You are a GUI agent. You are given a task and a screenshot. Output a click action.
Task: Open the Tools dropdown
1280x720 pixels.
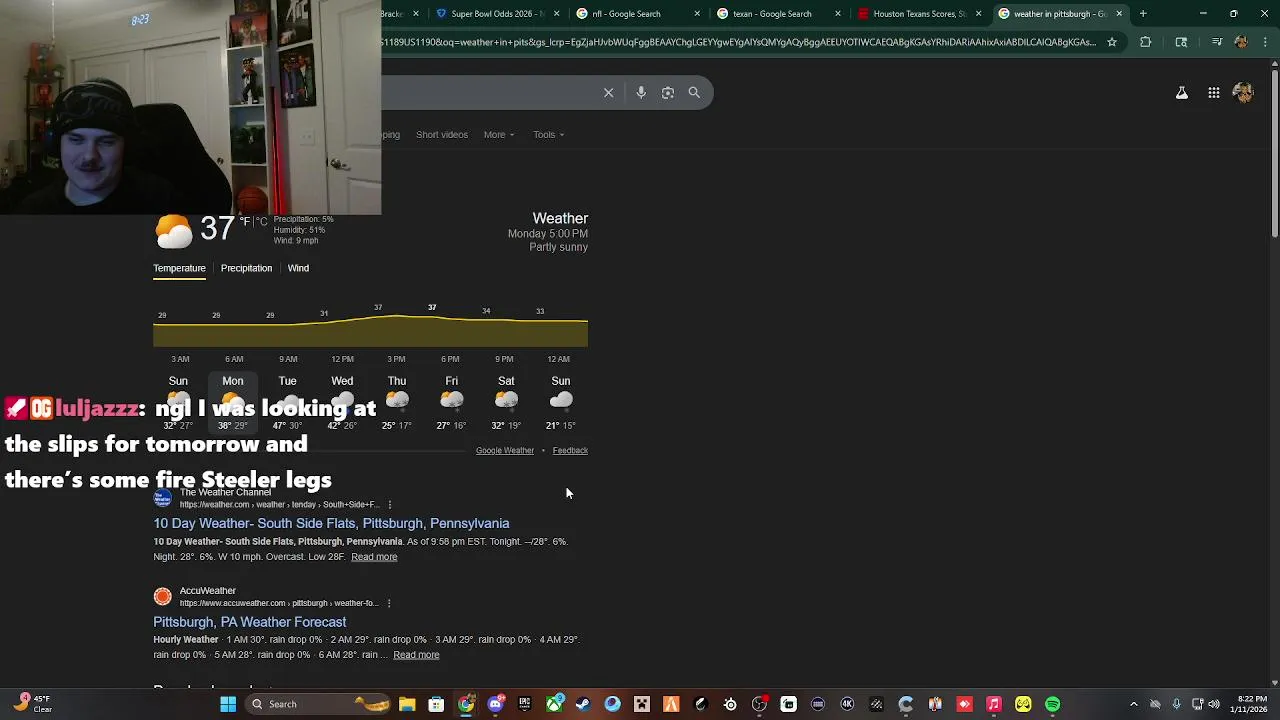pyautogui.click(x=548, y=135)
